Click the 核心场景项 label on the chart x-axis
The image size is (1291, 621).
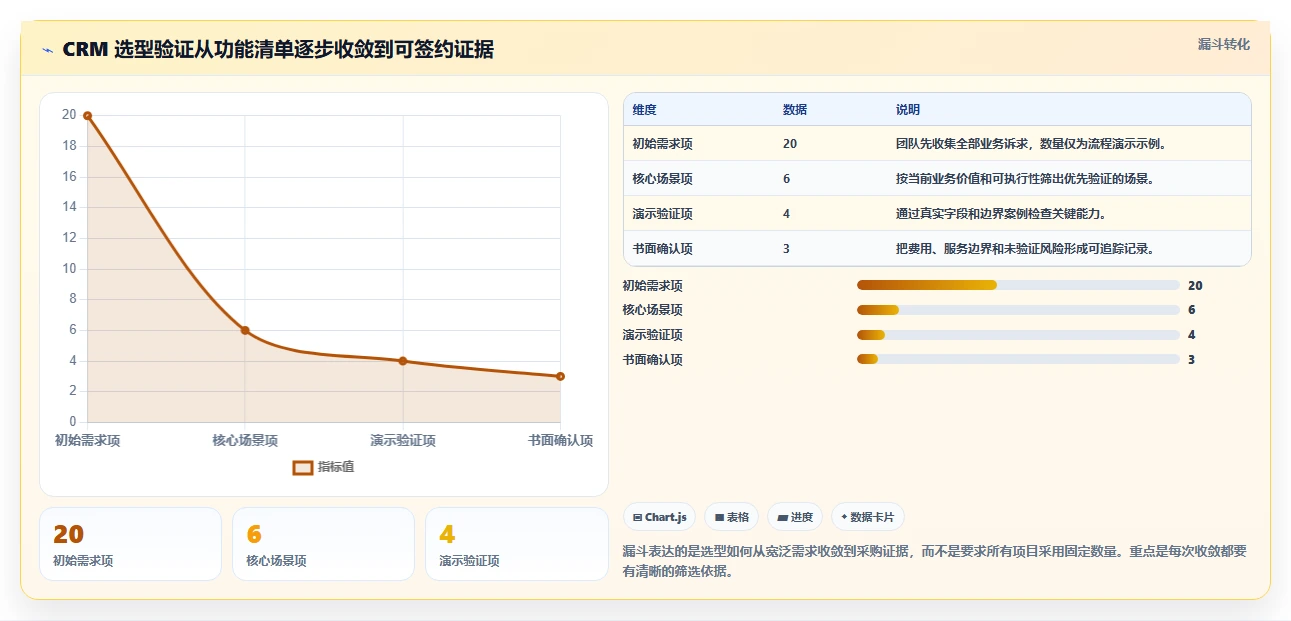click(x=245, y=440)
